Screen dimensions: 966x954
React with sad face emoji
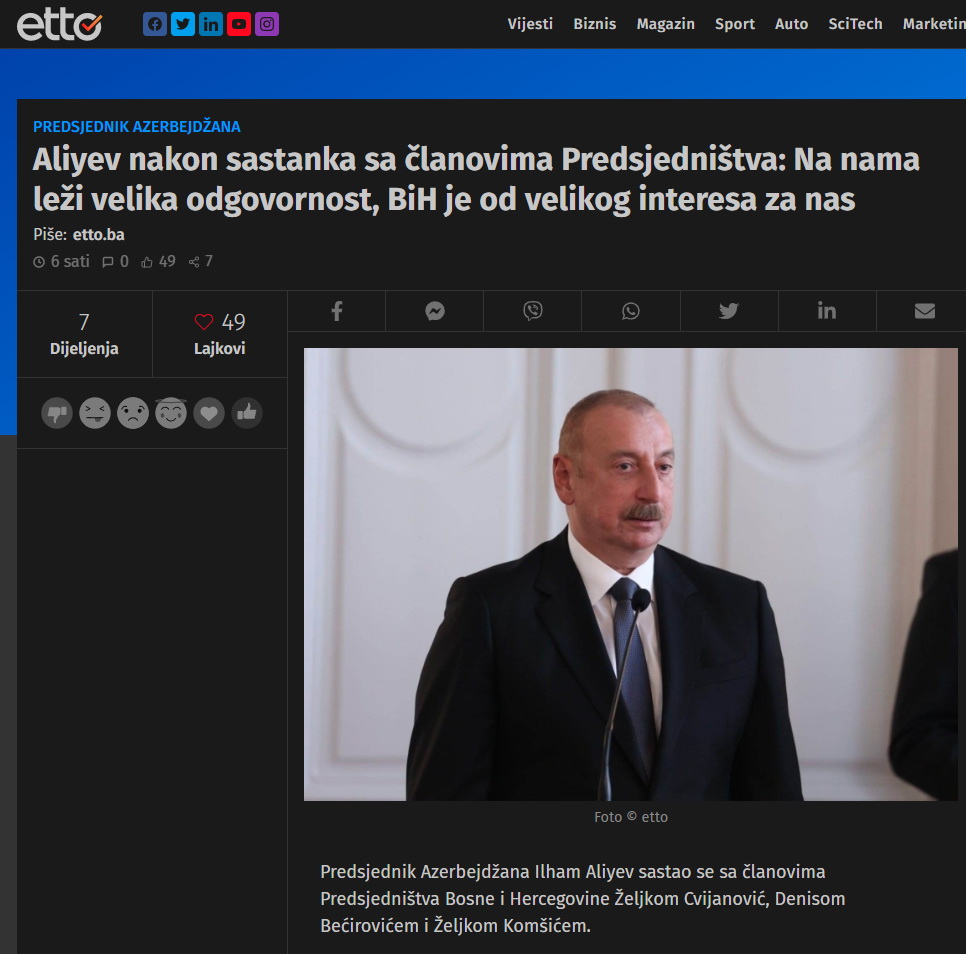click(133, 413)
